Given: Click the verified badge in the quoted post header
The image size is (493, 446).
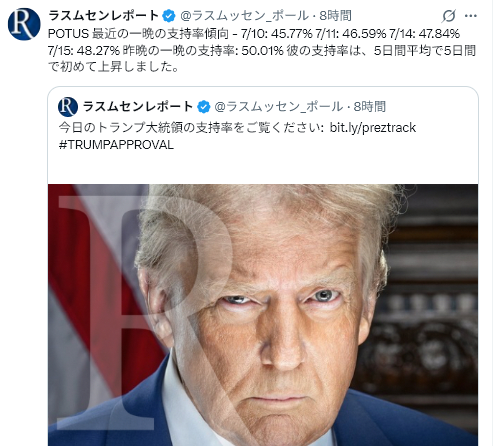Looking at the screenshot, I should (x=204, y=107).
